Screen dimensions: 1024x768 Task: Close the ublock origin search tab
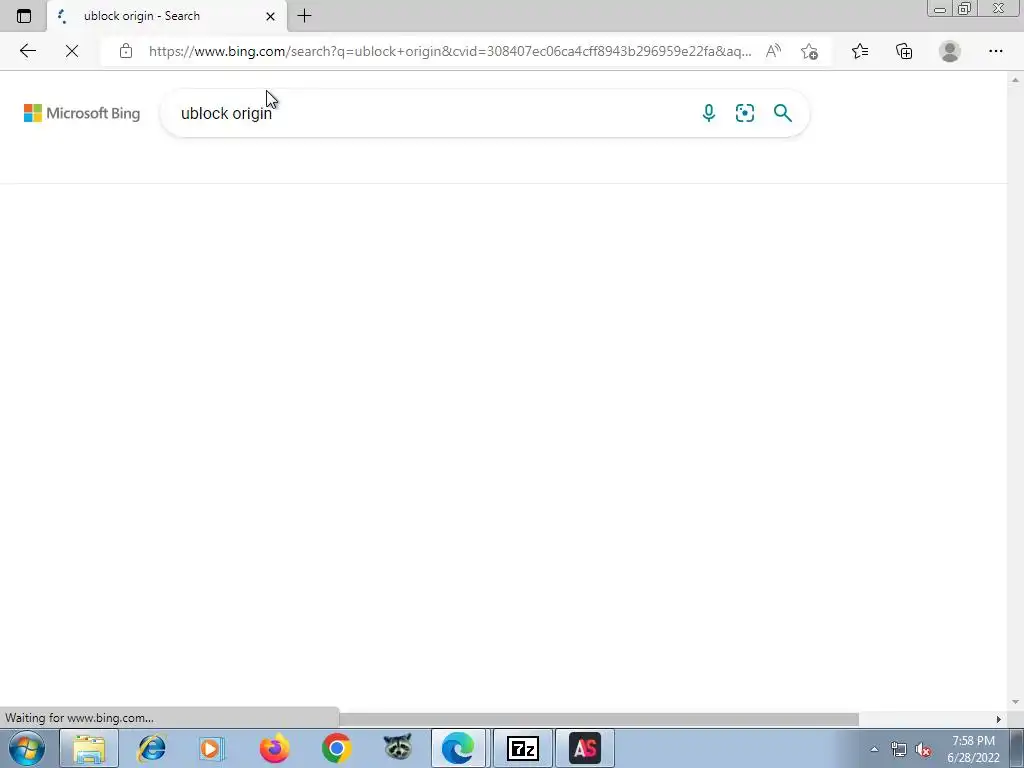[x=270, y=16]
